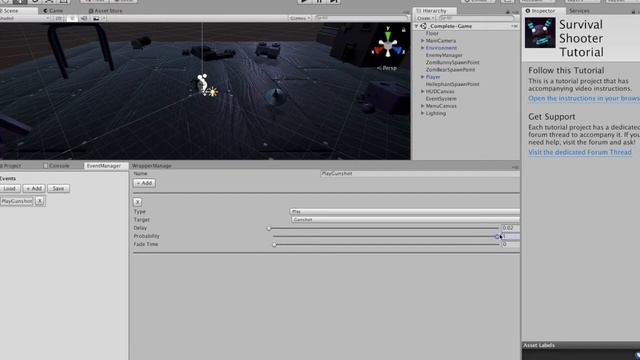Select the PlayGunshot event button
The width and height of the screenshot is (640, 360).
point(16,201)
